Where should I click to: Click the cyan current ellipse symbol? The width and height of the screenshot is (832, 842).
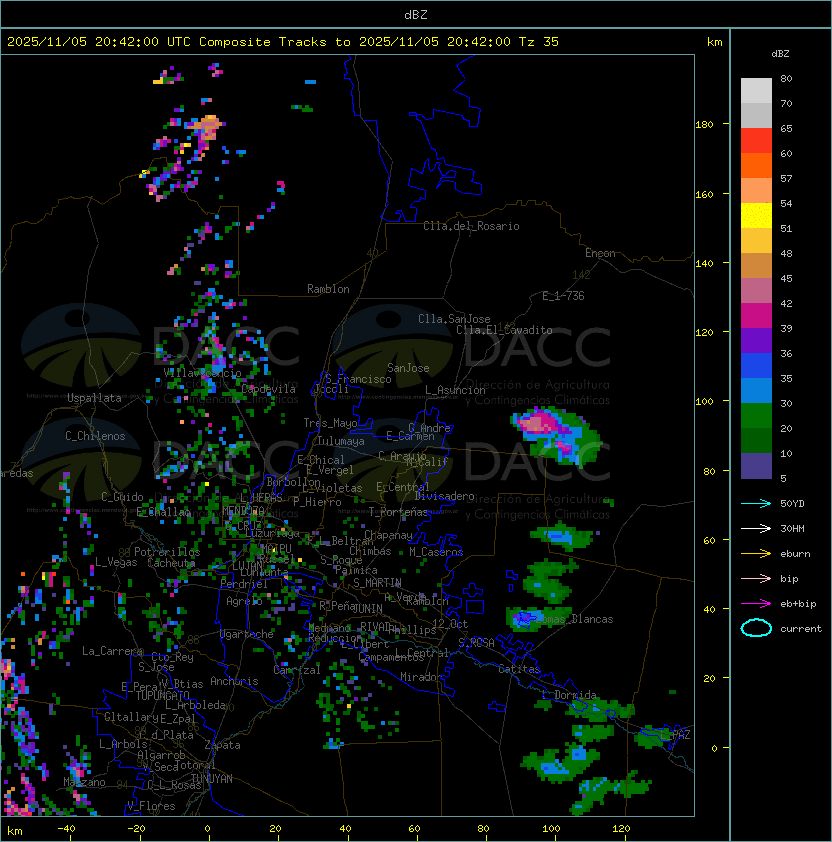pyautogui.click(x=756, y=628)
